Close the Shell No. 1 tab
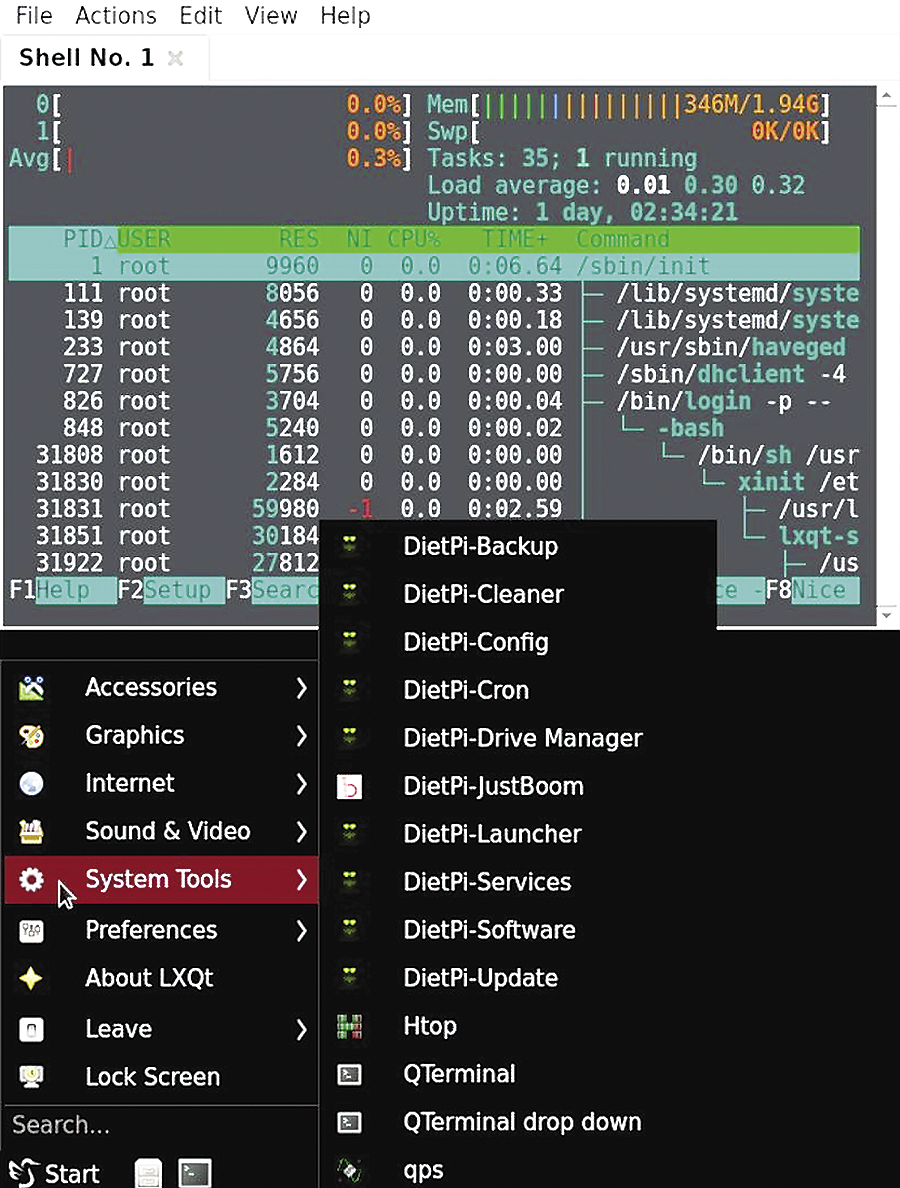 coord(175,58)
